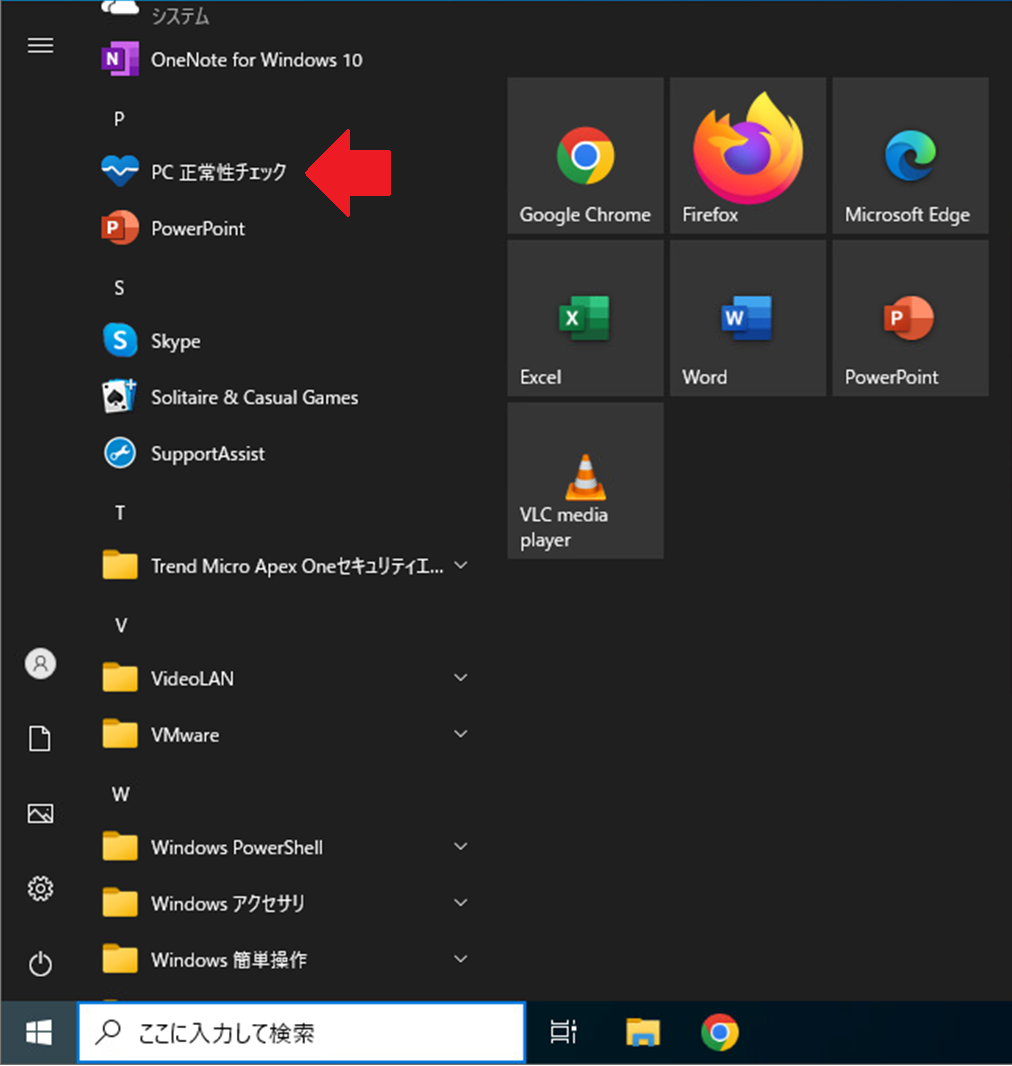
Task: Launch Firefox from the pinned tiles
Action: pos(747,156)
